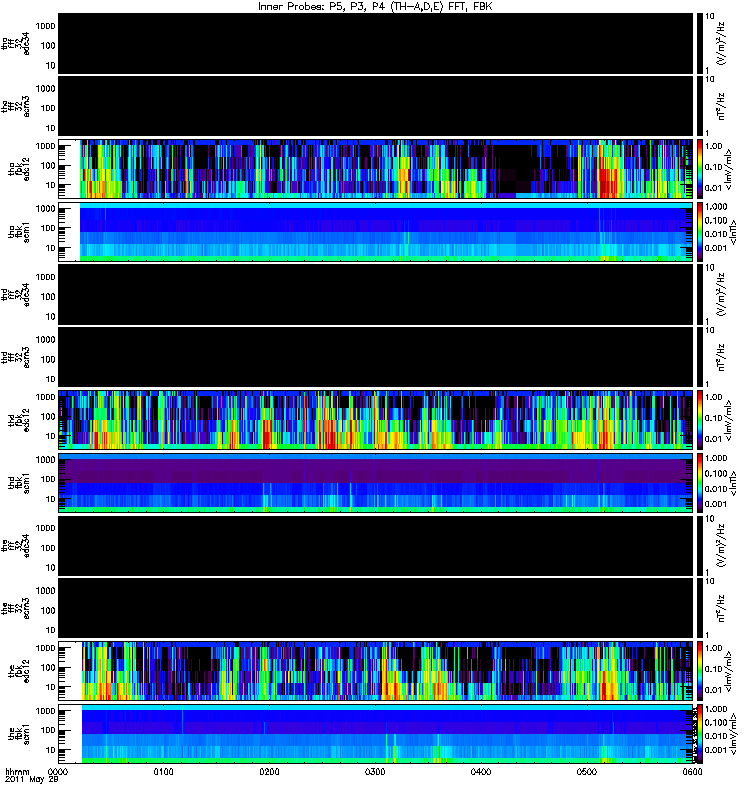The image size is (750, 800).
Task: Click inside the thd fbk scm1 spectrogram
Action: click(x=376, y=483)
